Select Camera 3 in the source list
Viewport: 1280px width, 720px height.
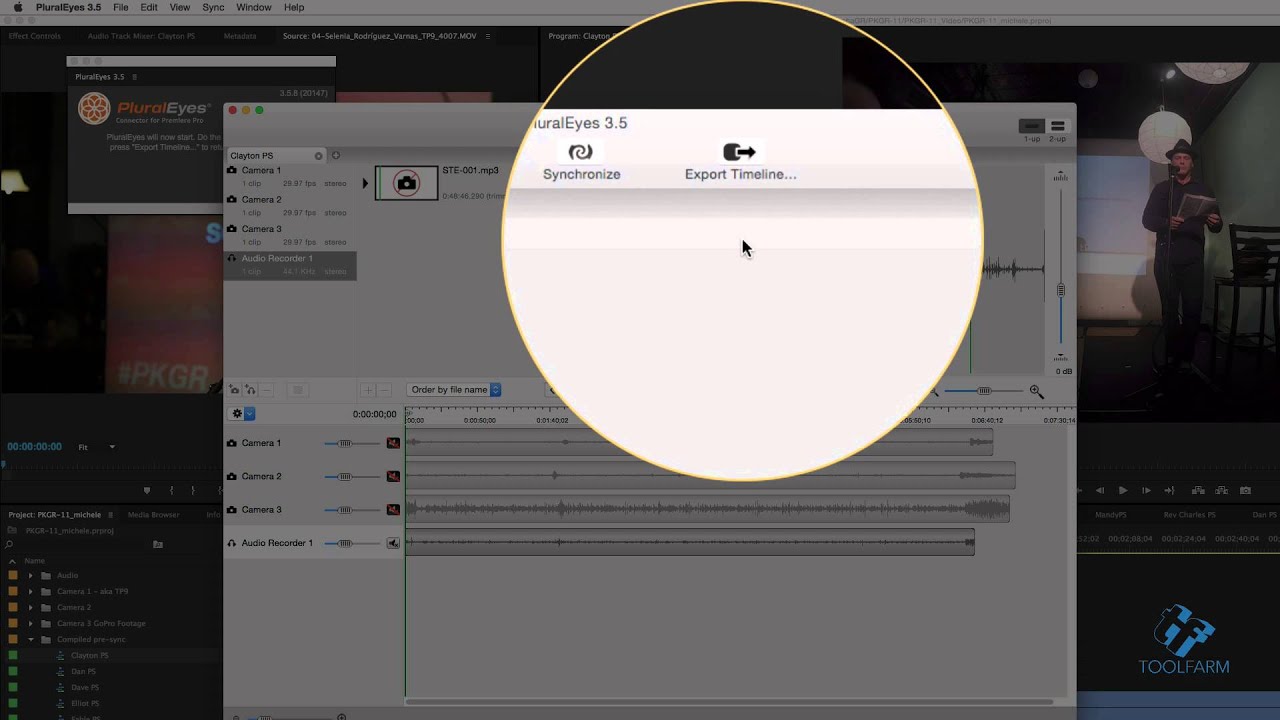click(290, 235)
